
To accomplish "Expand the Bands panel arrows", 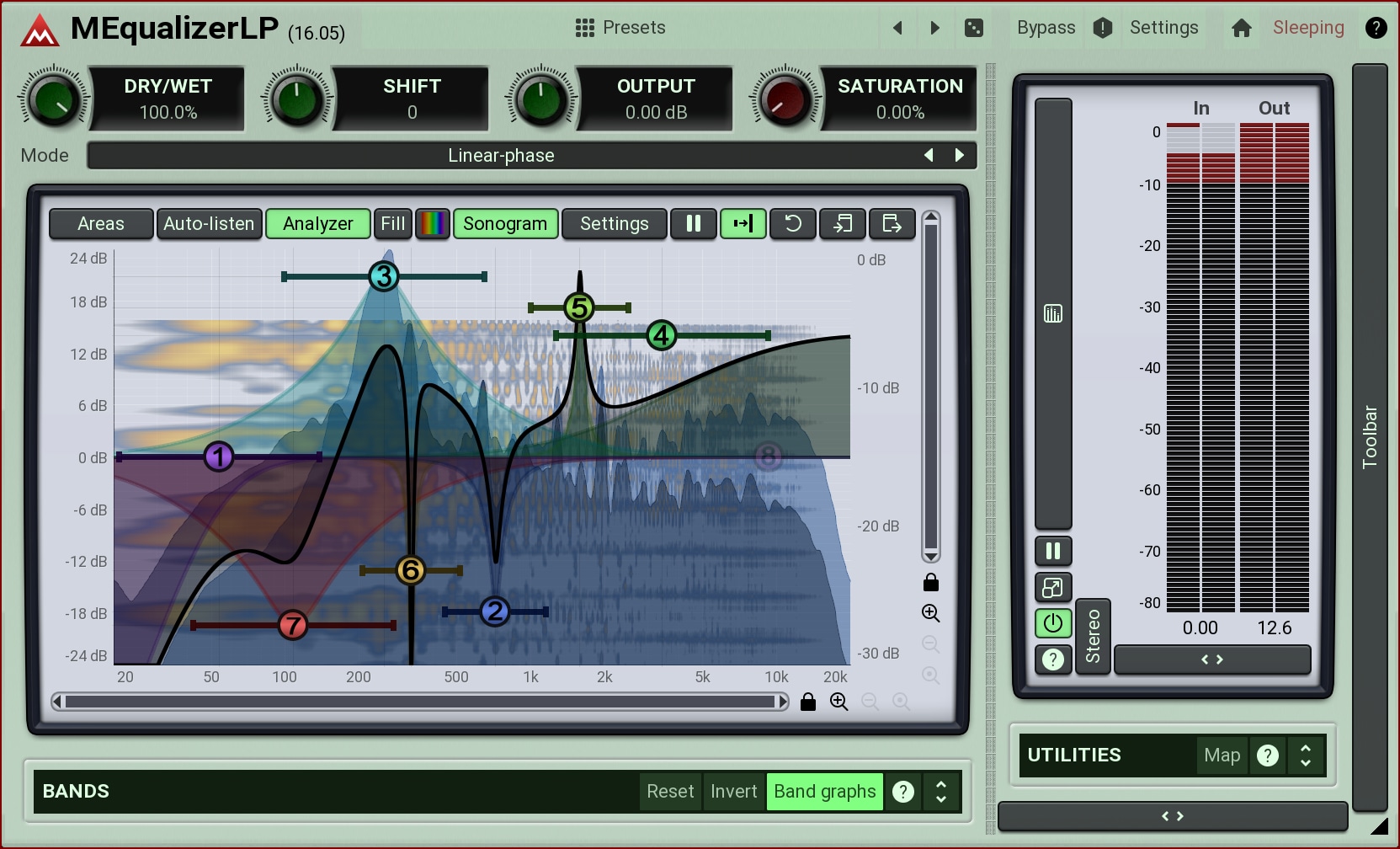I will coord(941,792).
